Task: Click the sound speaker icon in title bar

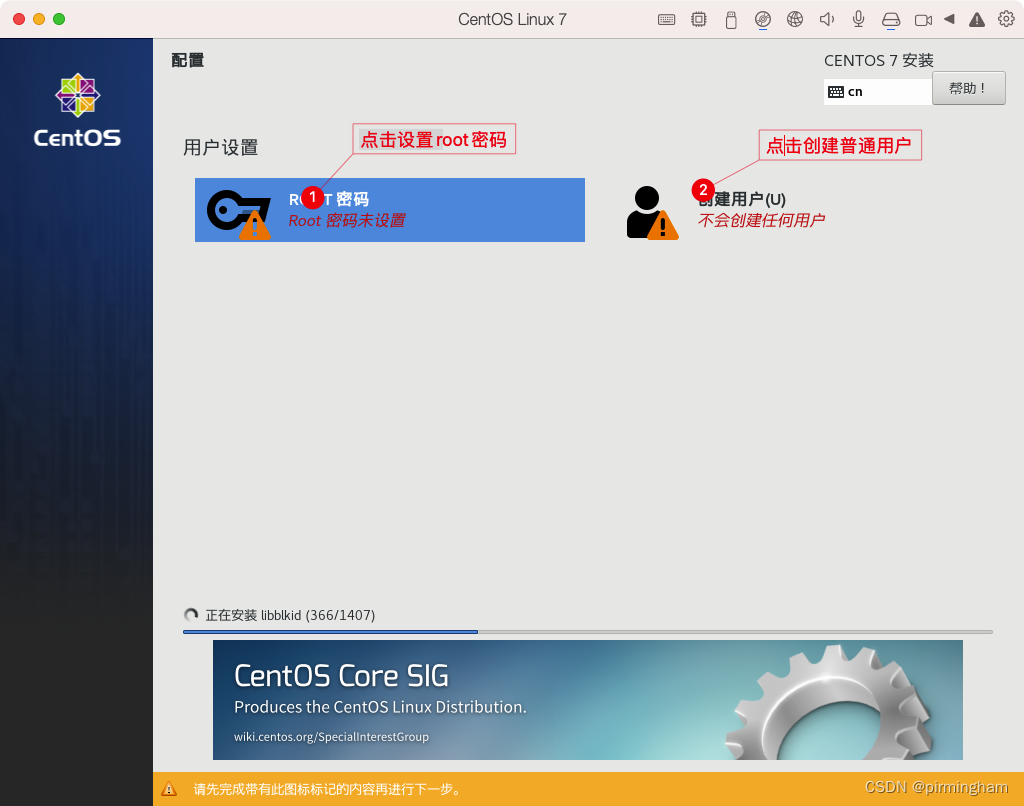Action: [x=827, y=20]
